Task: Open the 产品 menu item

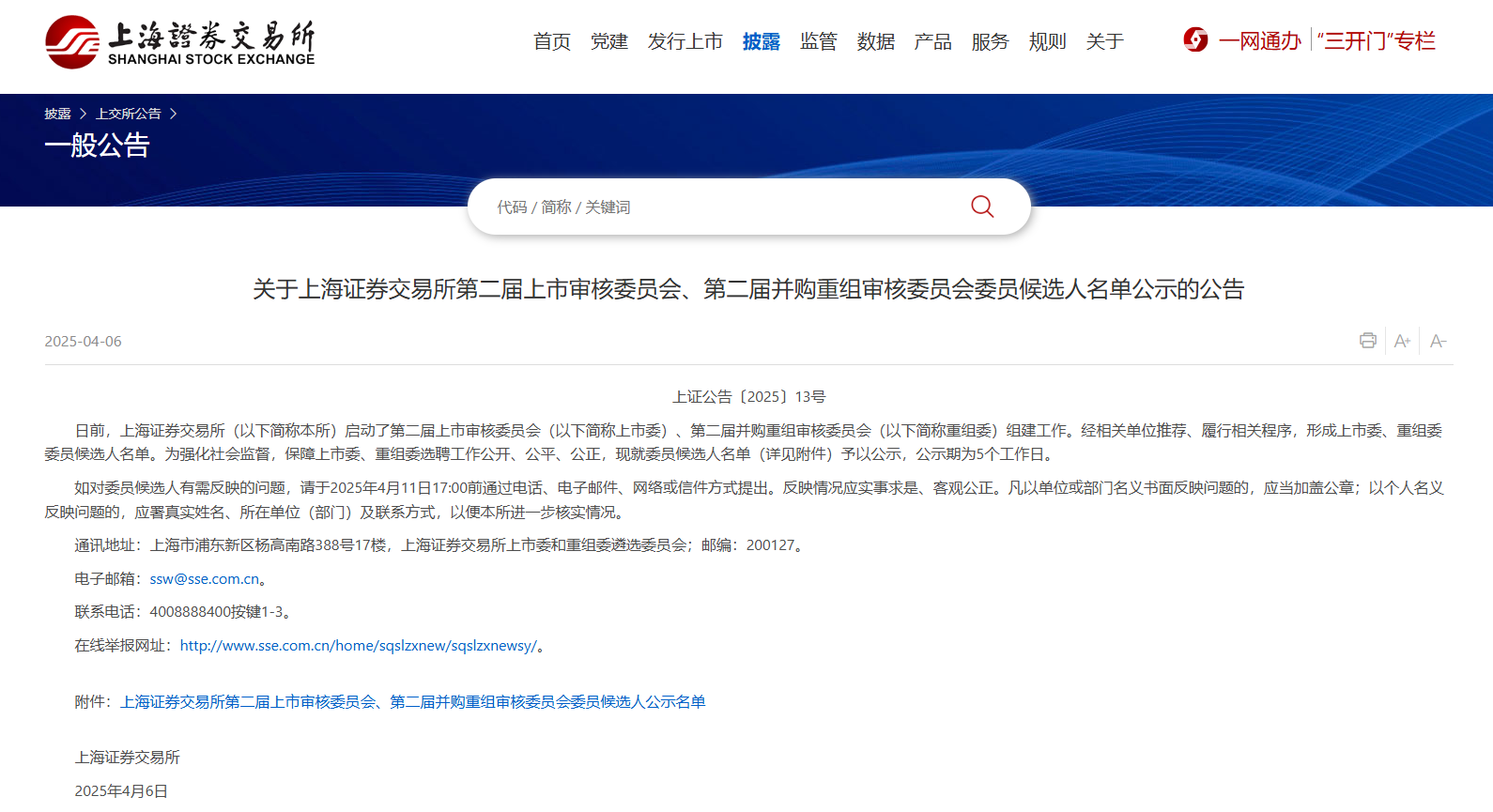Action: [933, 41]
